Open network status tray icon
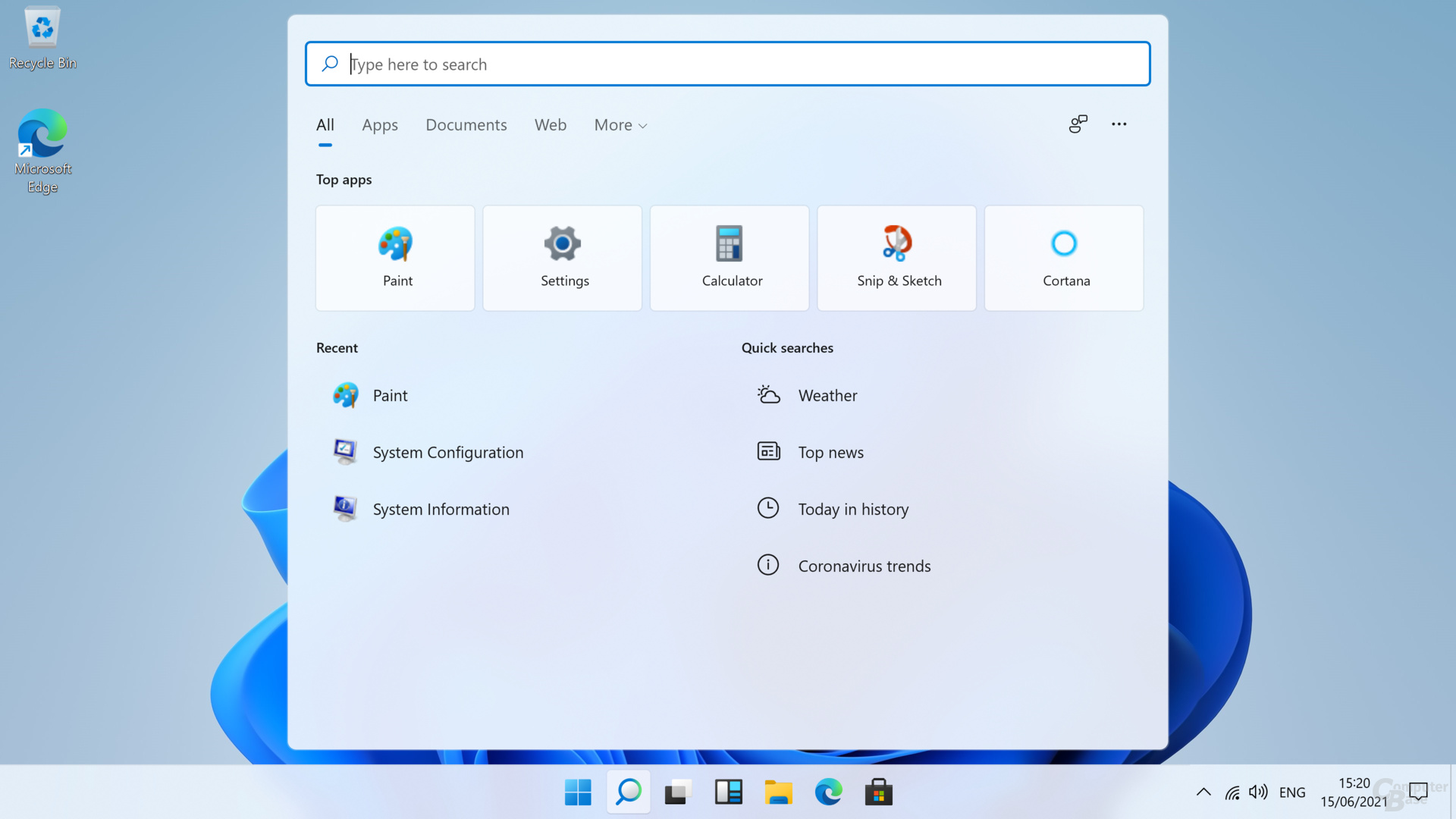 [x=1232, y=793]
